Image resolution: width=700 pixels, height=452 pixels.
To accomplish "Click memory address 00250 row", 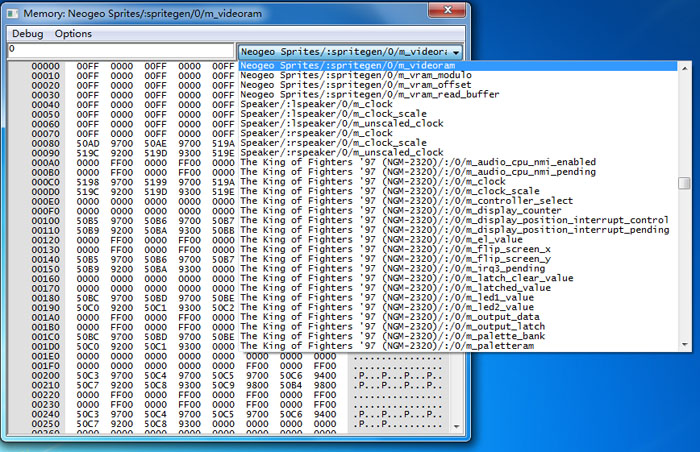I will tap(46, 424).
